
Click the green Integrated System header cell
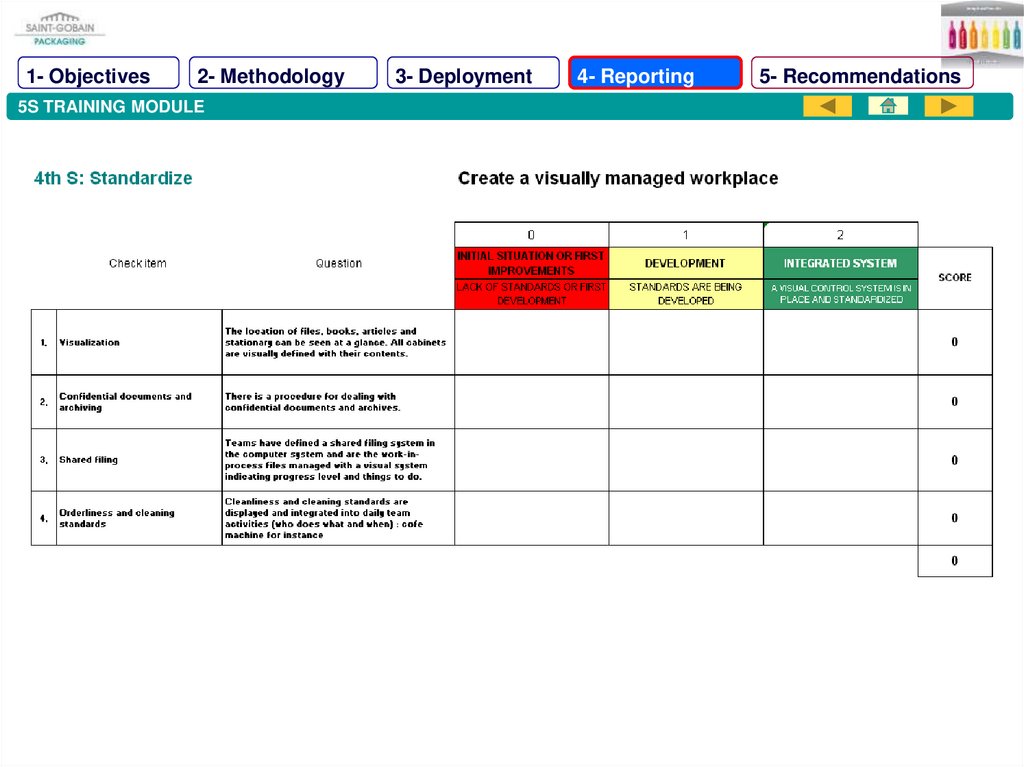840,264
